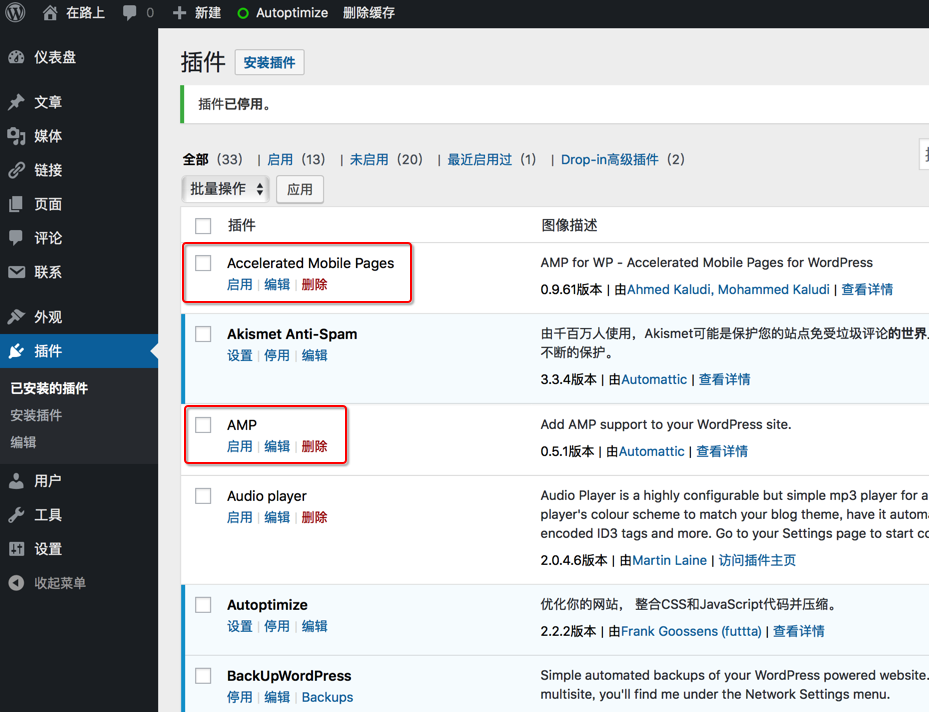Open Automattic author link for Akismet

pyautogui.click(x=654, y=379)
